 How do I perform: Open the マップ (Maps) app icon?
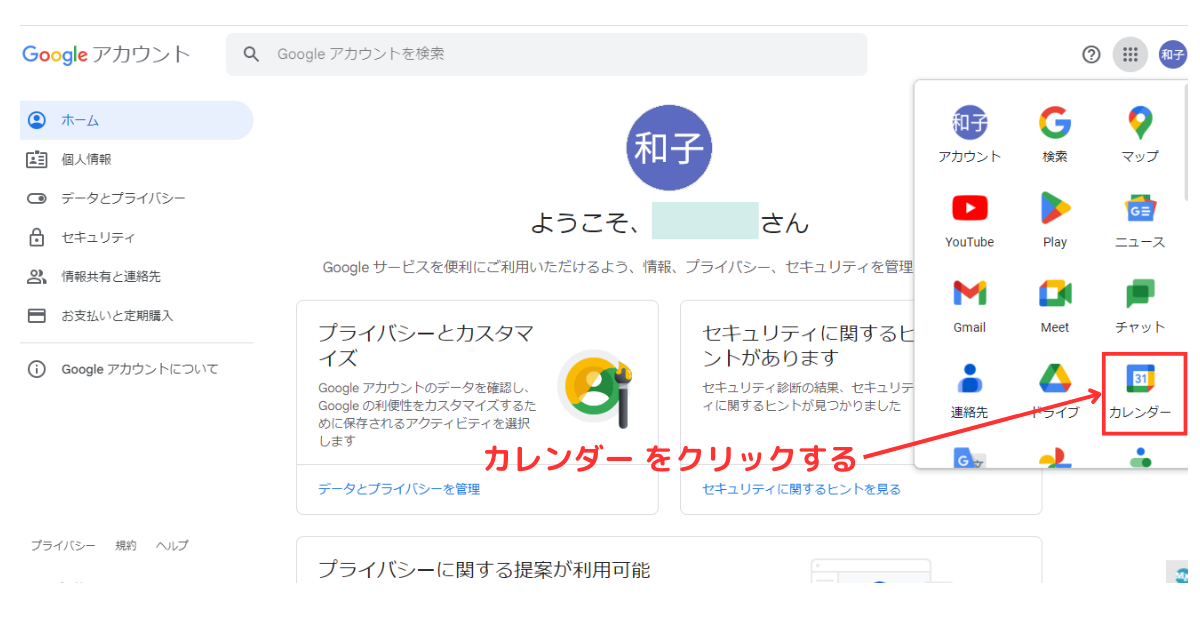(1140, 132)
